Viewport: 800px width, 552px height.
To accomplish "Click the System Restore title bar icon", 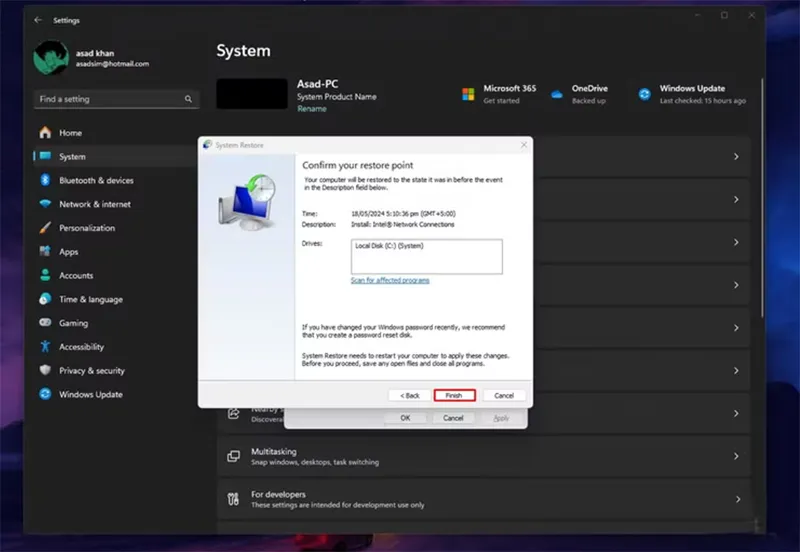I will (x=208, y=145).
